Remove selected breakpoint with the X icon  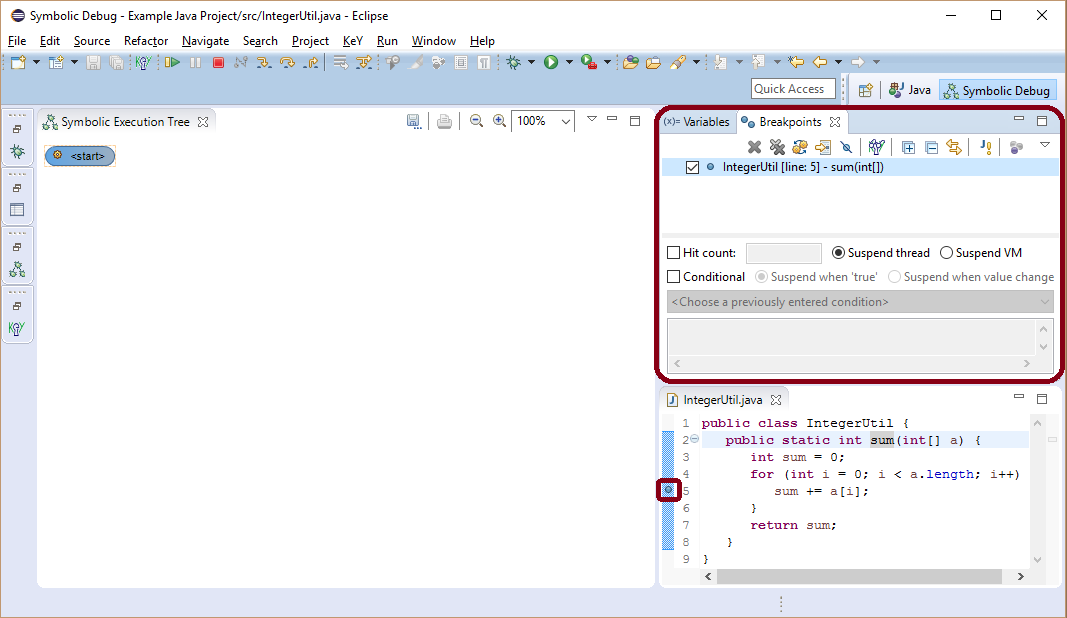(754, 147)
